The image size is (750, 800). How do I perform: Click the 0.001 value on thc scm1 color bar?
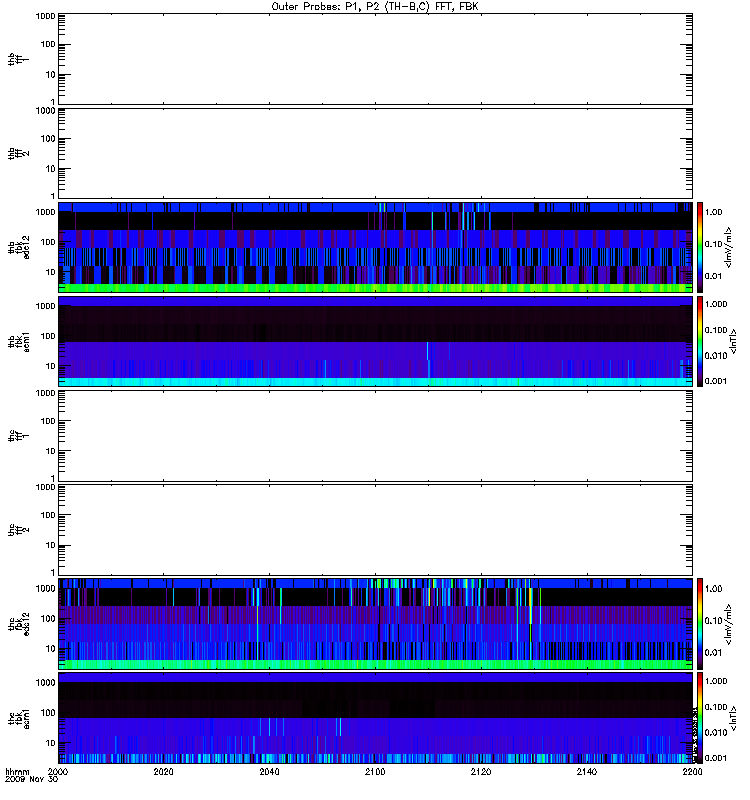[x=716, y=758]
